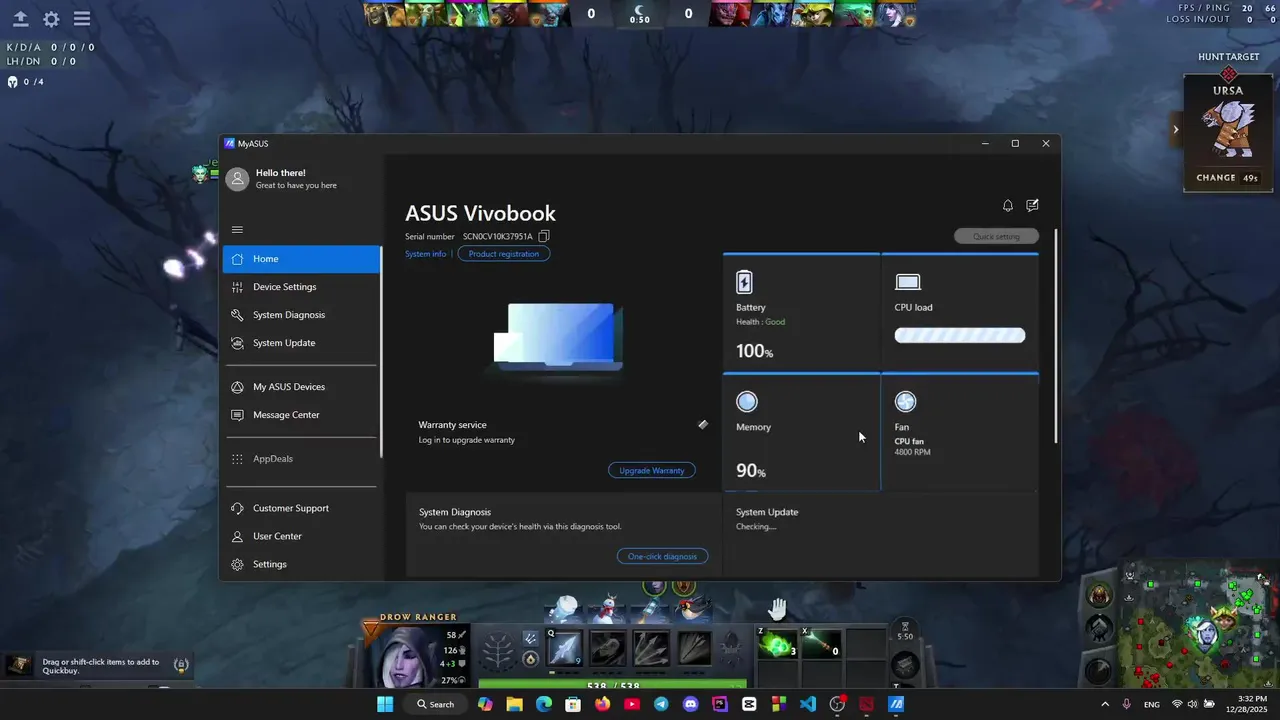1280x720 pixels.
Task: Open the ENG language switcher
Action: click(1152, 704)
